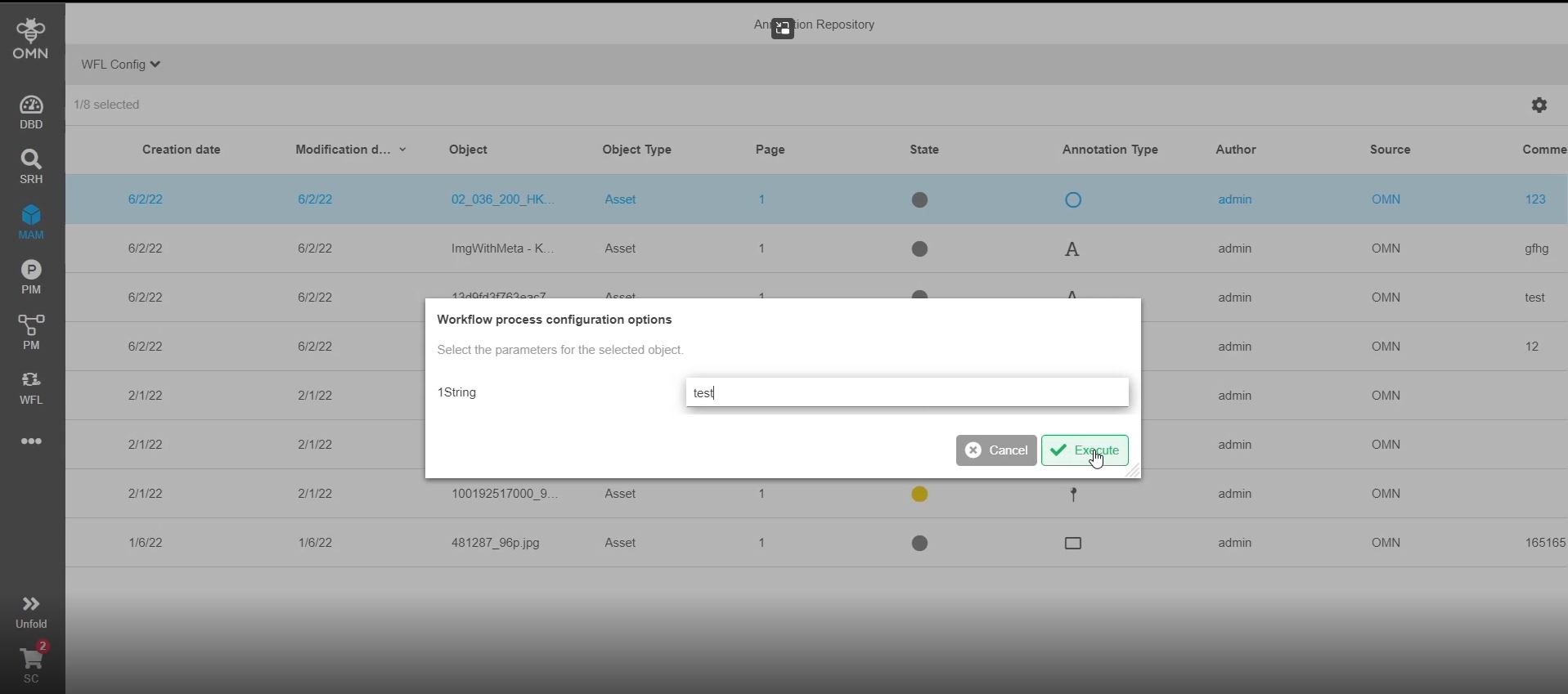Click the 1String text input field
Screen dimensions: 1568x694
pos(907,392)
